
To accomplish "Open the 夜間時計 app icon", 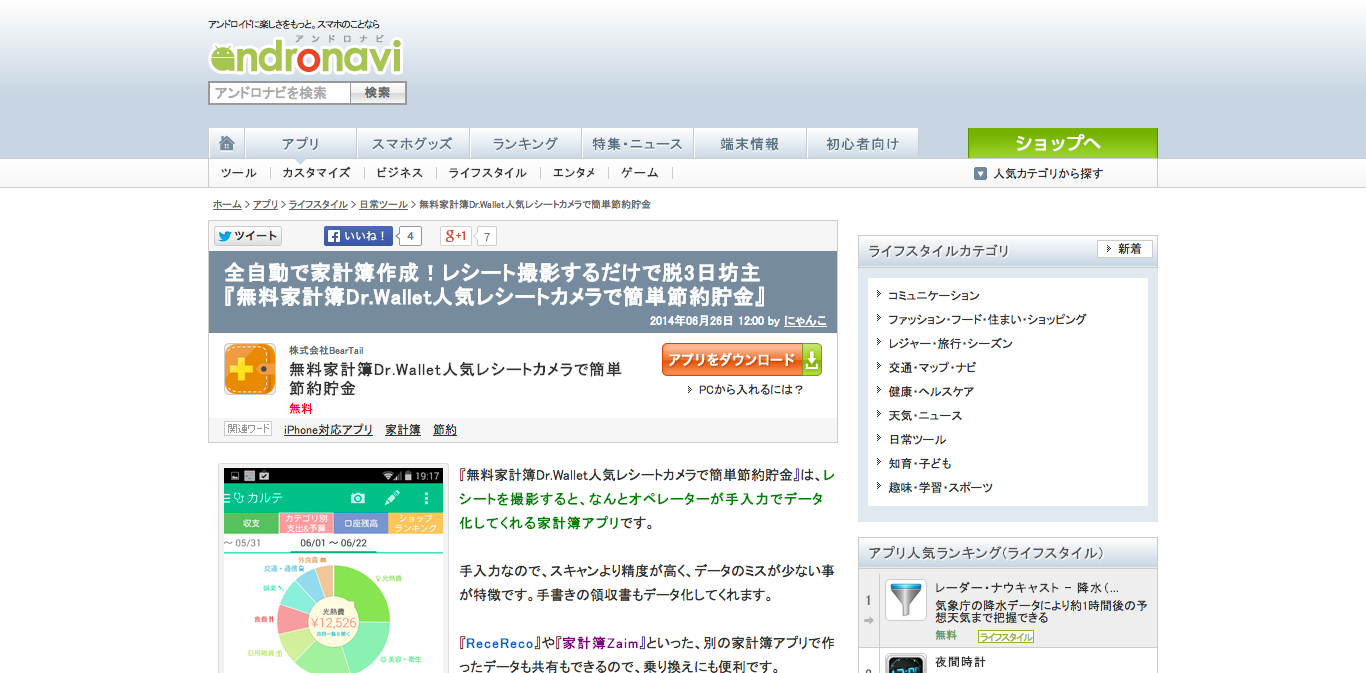I will click(x=906, y=664).
